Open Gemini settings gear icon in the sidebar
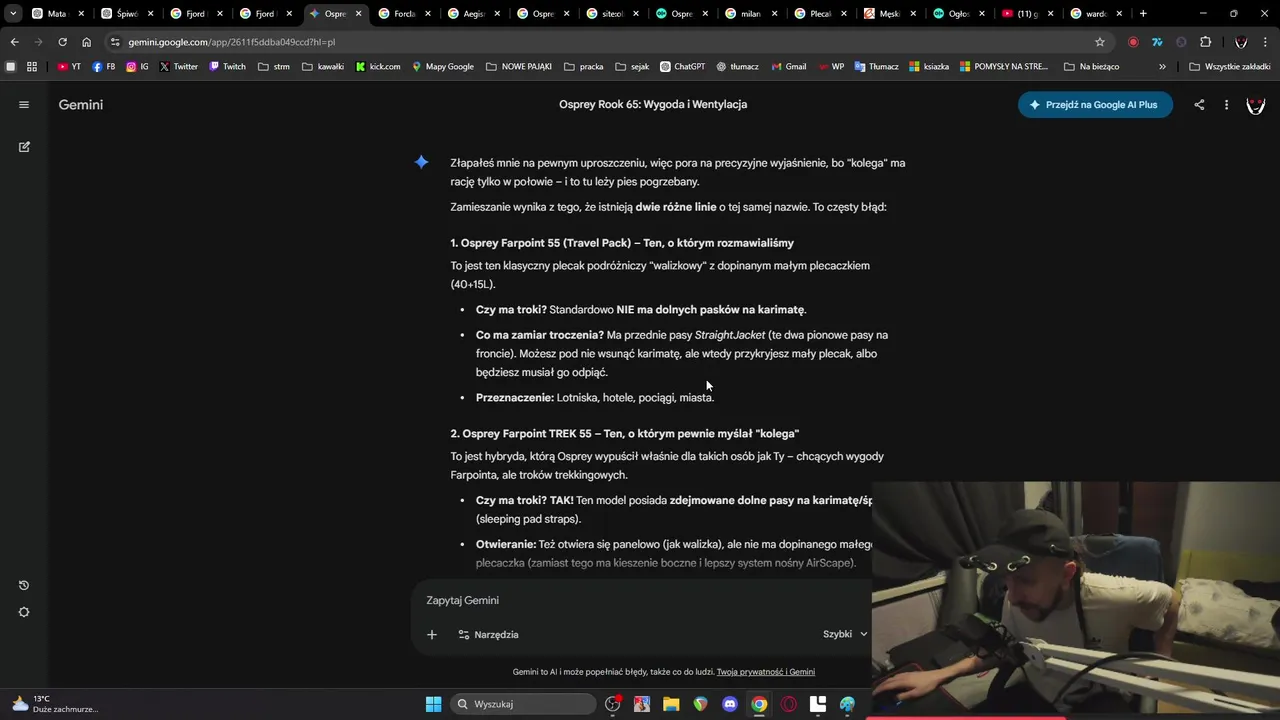 24,612
